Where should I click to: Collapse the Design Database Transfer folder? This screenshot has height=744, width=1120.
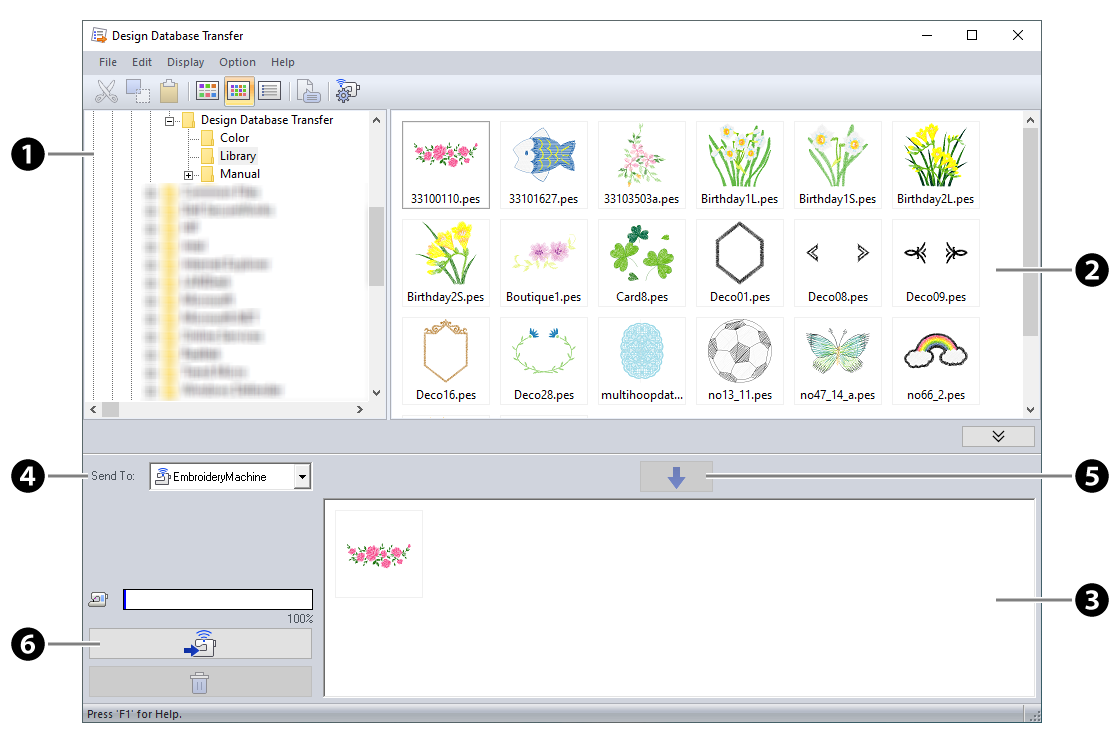tap(171, 119)
